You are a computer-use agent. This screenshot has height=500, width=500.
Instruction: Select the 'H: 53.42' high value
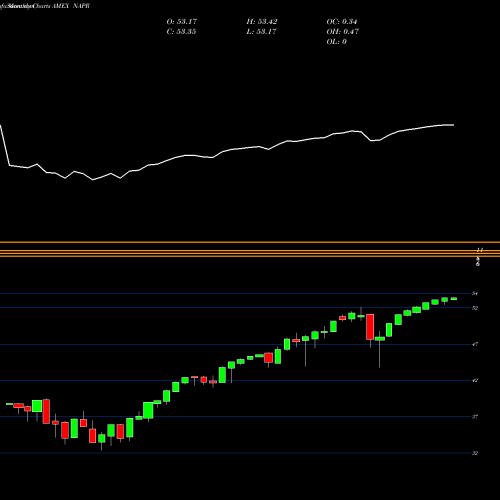point(262,22)
